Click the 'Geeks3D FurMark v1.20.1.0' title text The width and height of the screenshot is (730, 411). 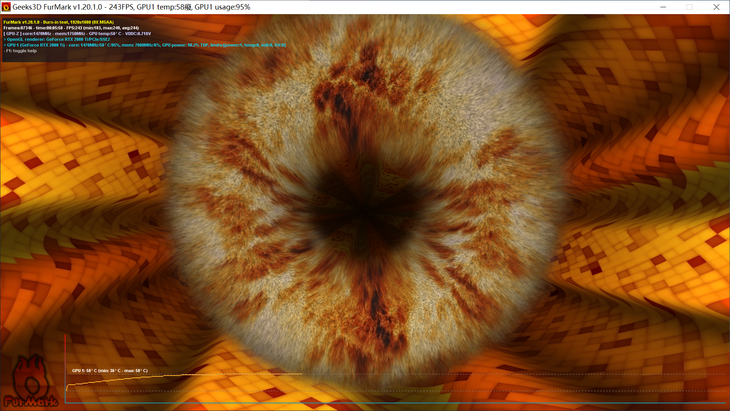coord(59,7)
